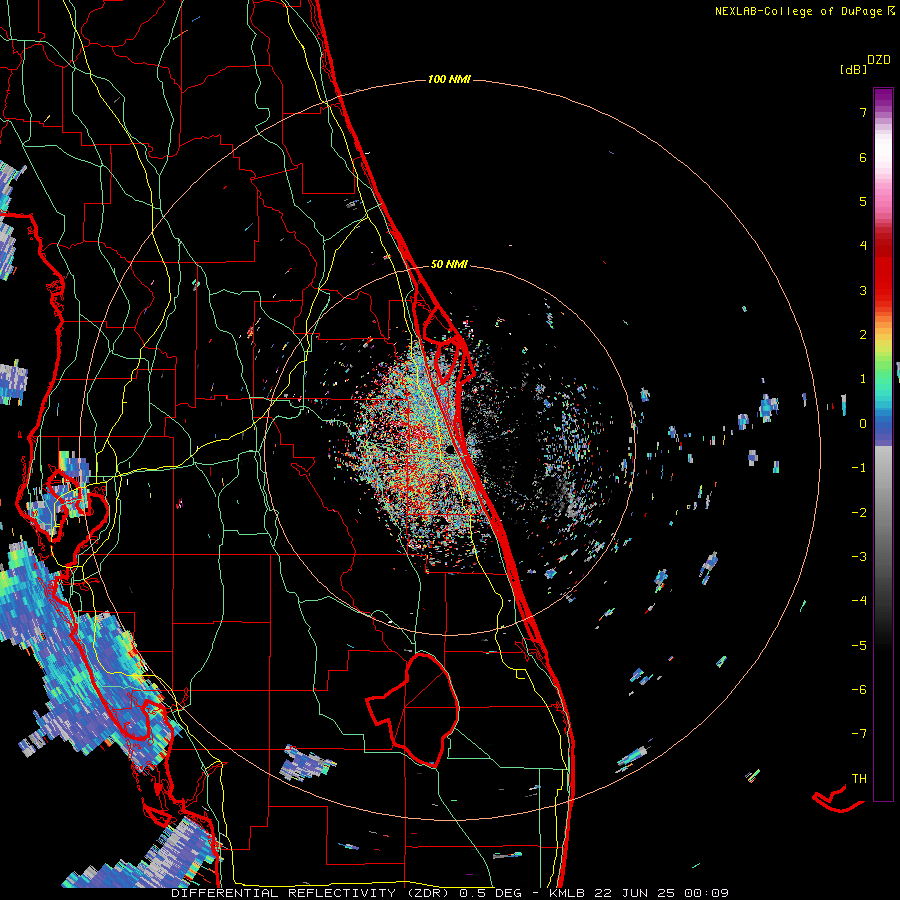Click the -7 dB value on scale
Image resolution: width=900 pixels, height=900 pixels.
tap(859, 734)
